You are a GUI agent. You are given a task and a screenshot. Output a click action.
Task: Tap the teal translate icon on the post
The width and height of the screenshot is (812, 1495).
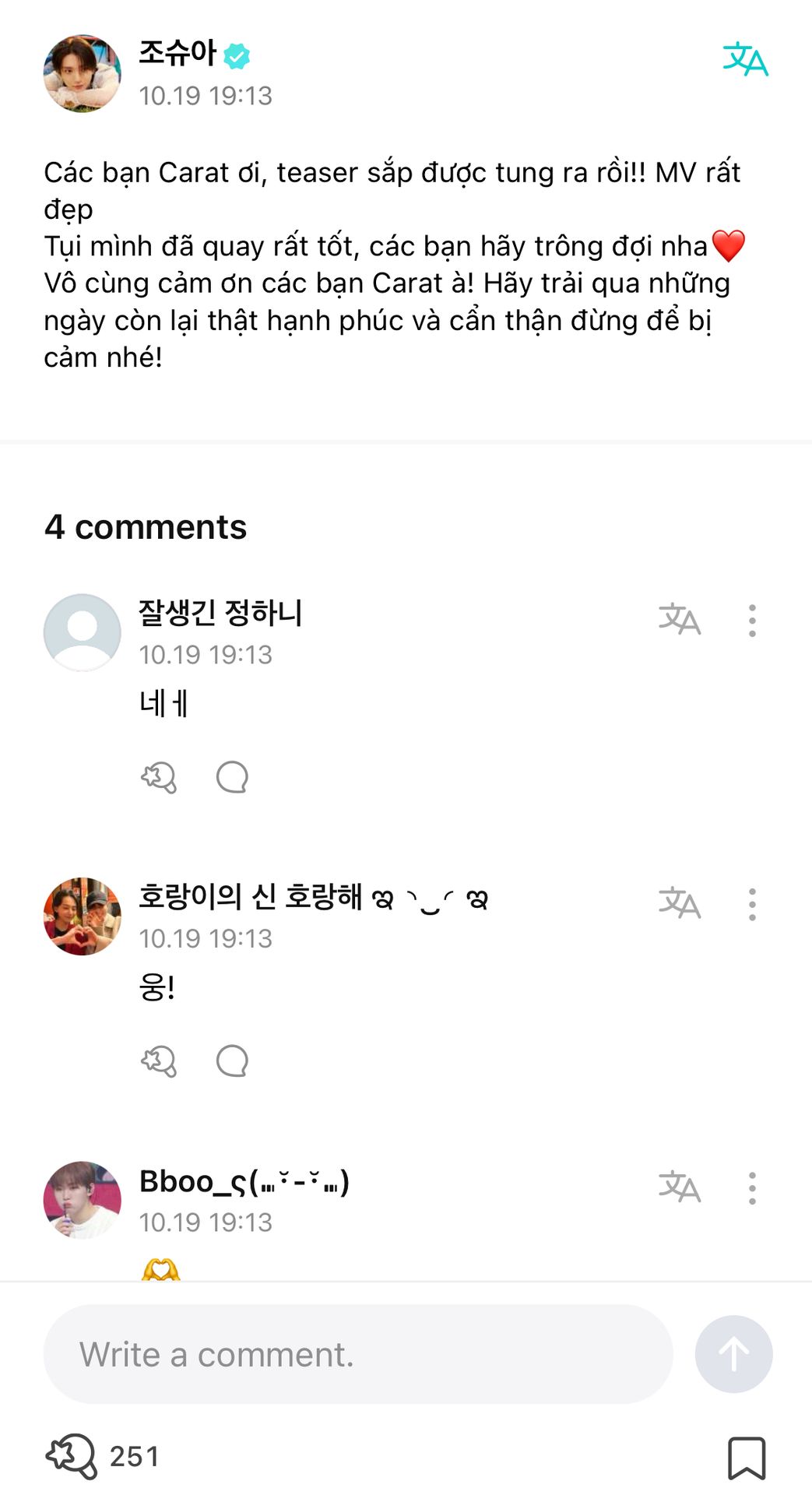pyautogui.click(x=745, y=60)
